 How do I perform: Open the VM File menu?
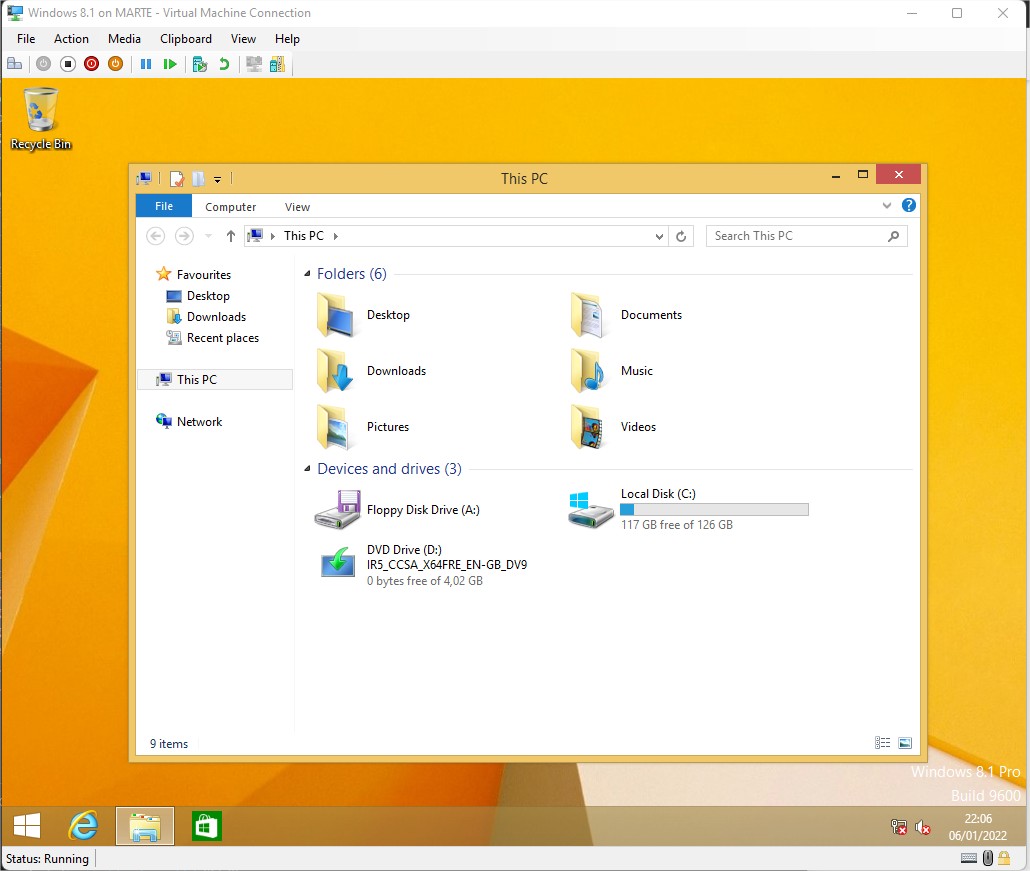[26, 39]
